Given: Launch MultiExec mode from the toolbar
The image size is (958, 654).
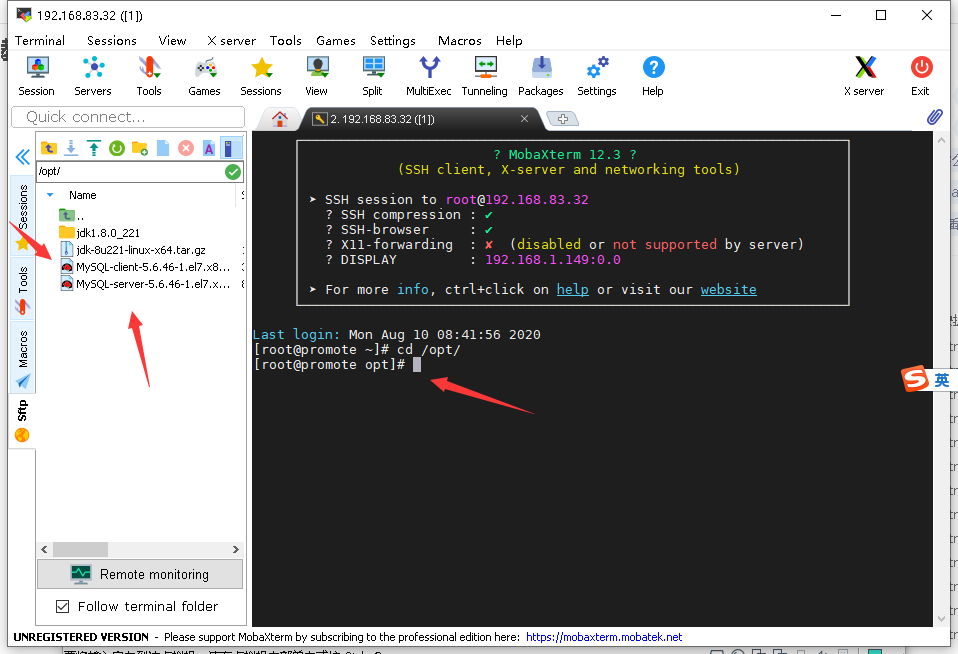Looking at the screenshot, I should (x=428, y=70).
